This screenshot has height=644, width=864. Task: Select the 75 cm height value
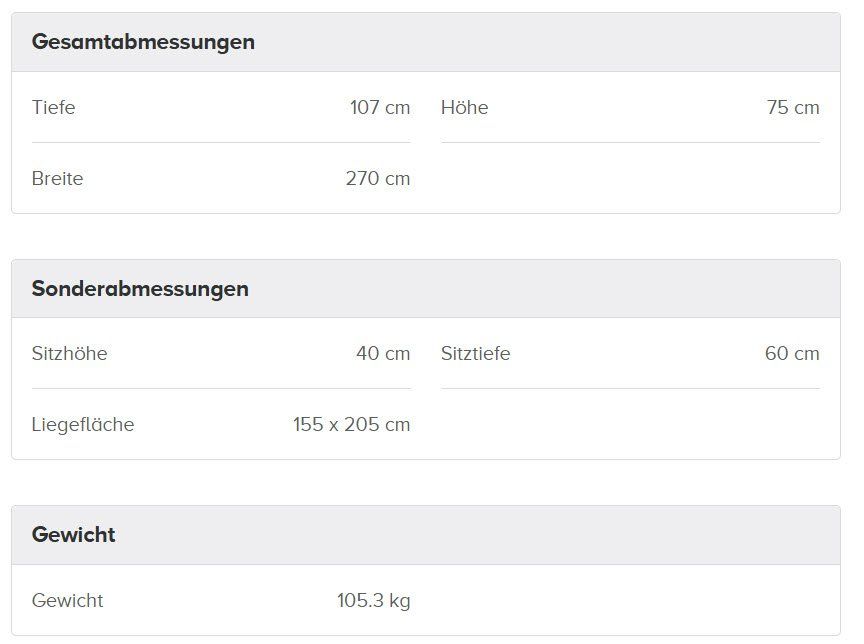pos(793,107)
